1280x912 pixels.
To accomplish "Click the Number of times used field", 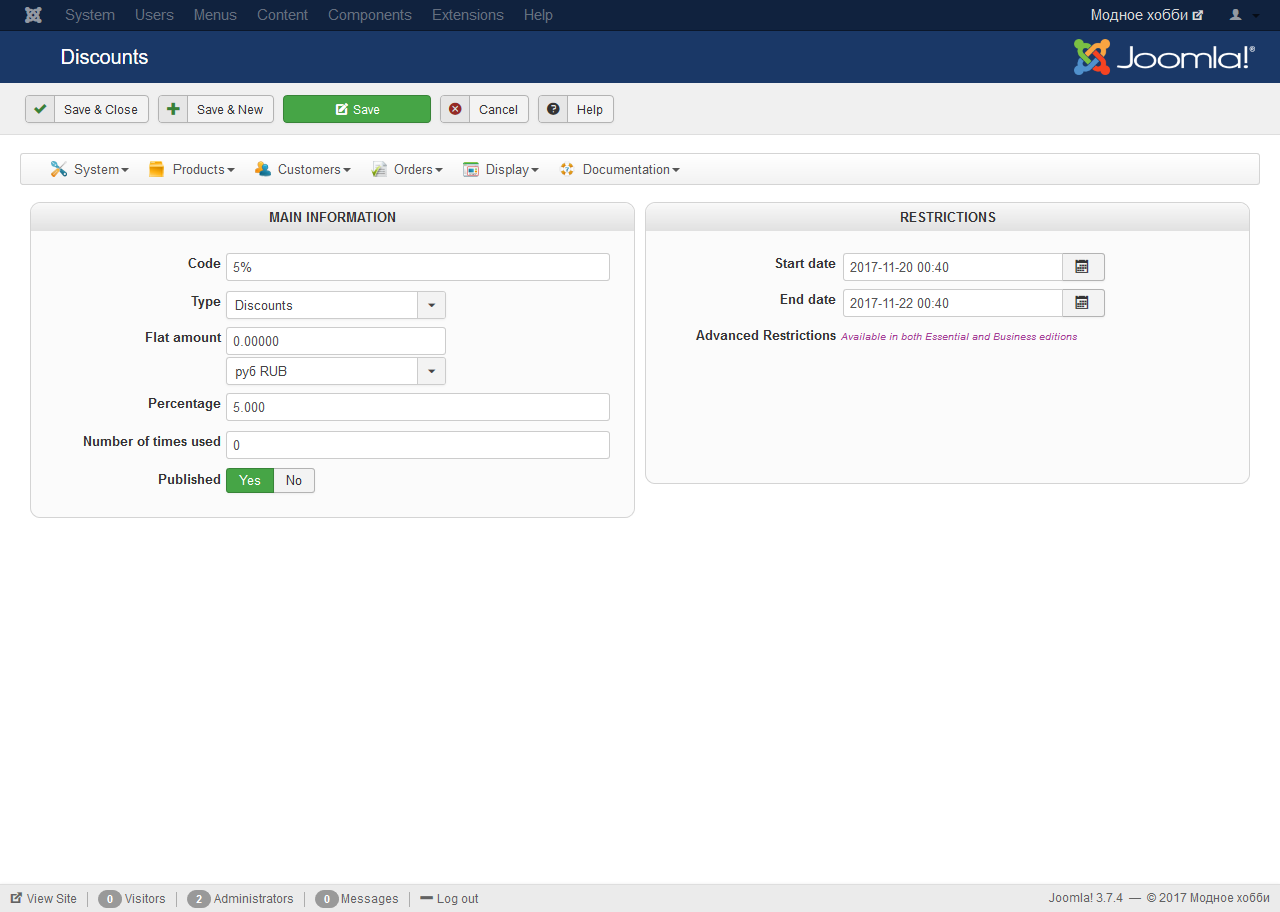I will pyautogui.click(x=418, y=445).
